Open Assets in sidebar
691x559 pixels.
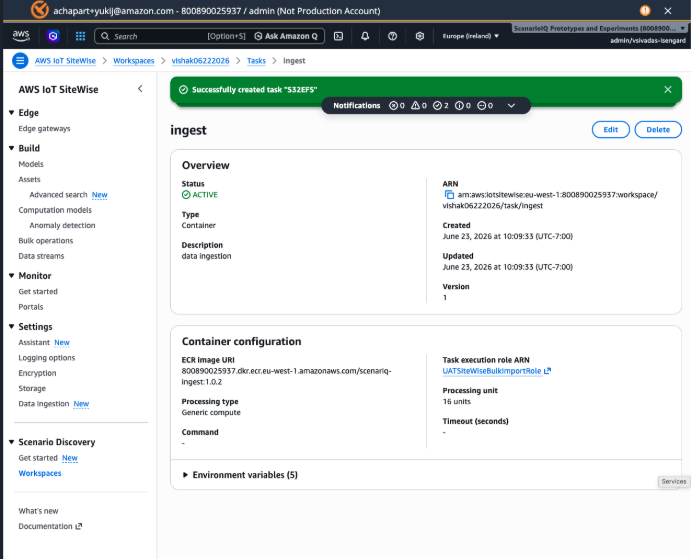click(29, 179)
